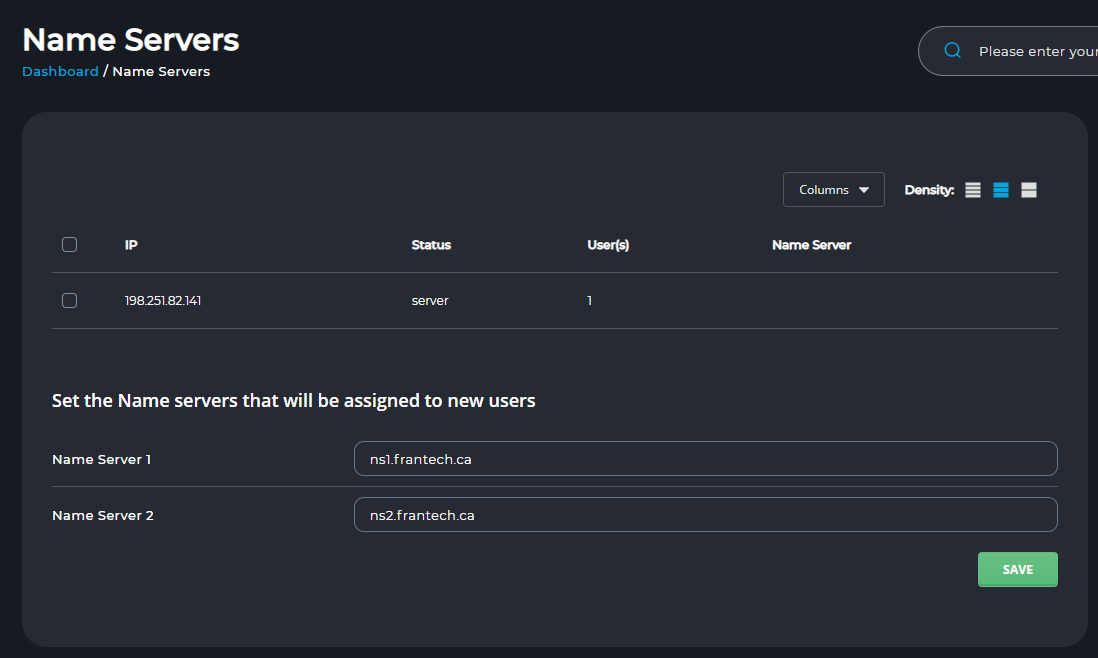Image resolution: width=1098 pixels, height=658 pixels.
Task: Focus the search box at top right
Action: (1035, 51)
